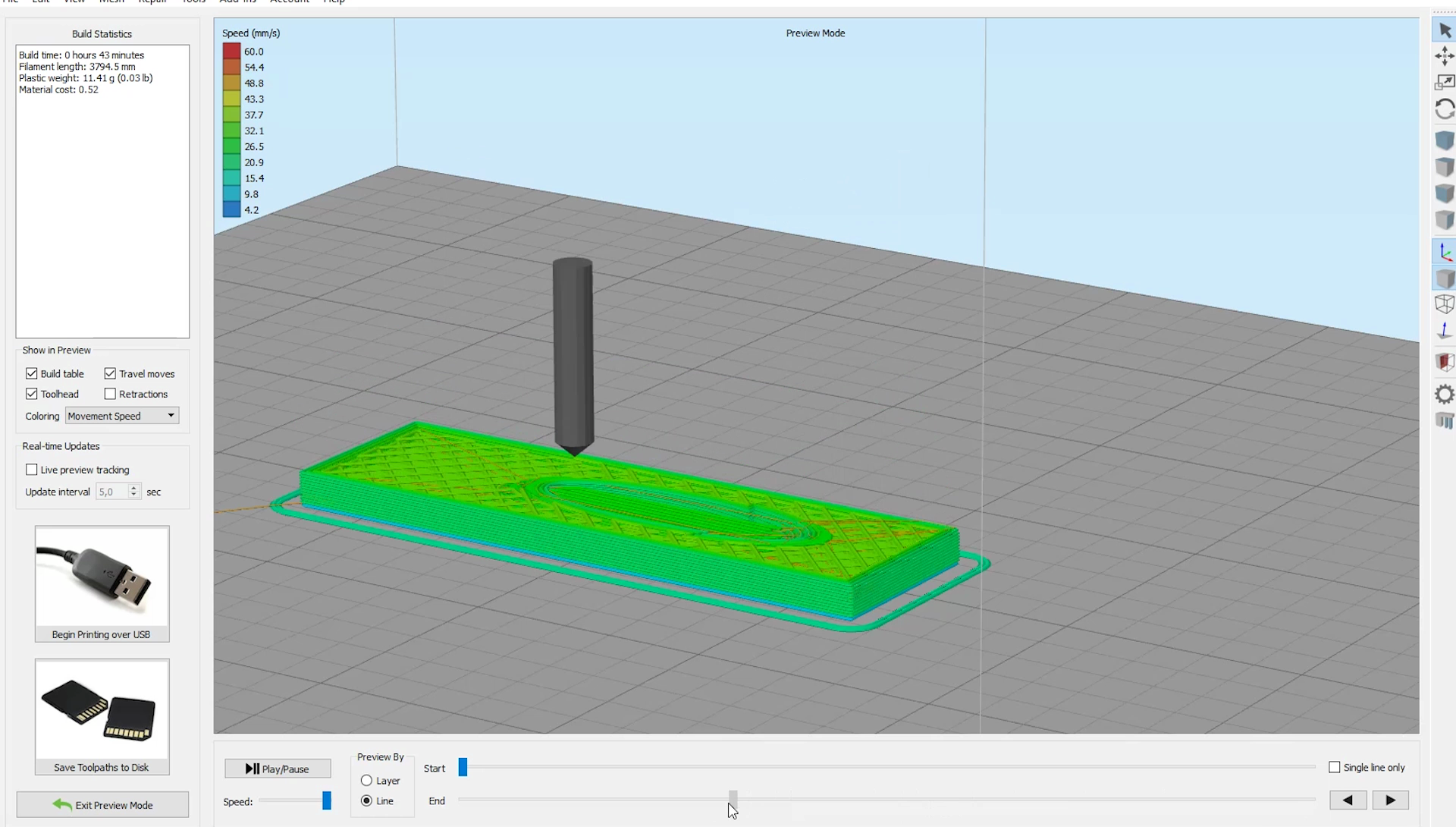The height and width of the screenshot is (827, 1456).
Task: Toggle the Travel moves checkbox
Action: coord(110,373)
